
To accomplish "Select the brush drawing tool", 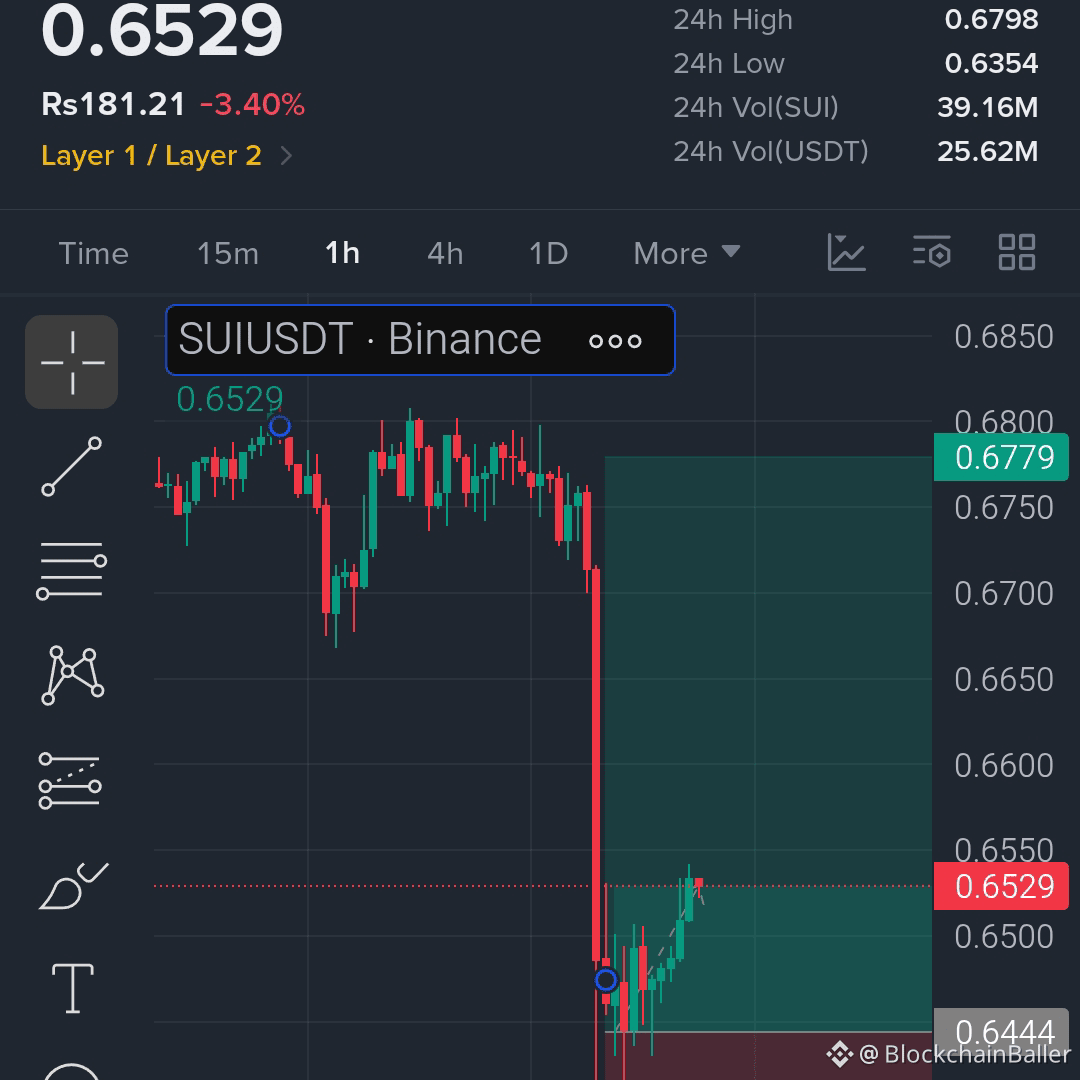I will (73, 886).
